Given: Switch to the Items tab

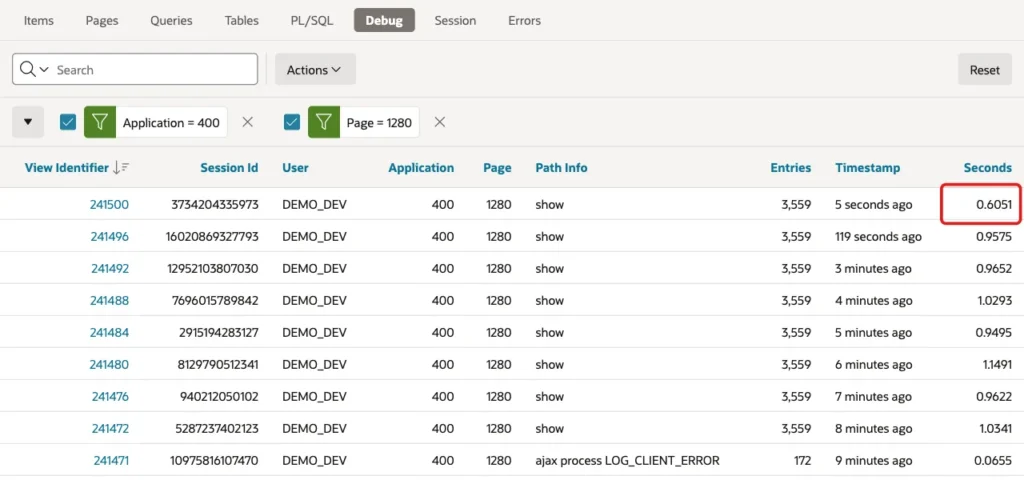Looking at the screenshot, I should (x=39, y=20).
